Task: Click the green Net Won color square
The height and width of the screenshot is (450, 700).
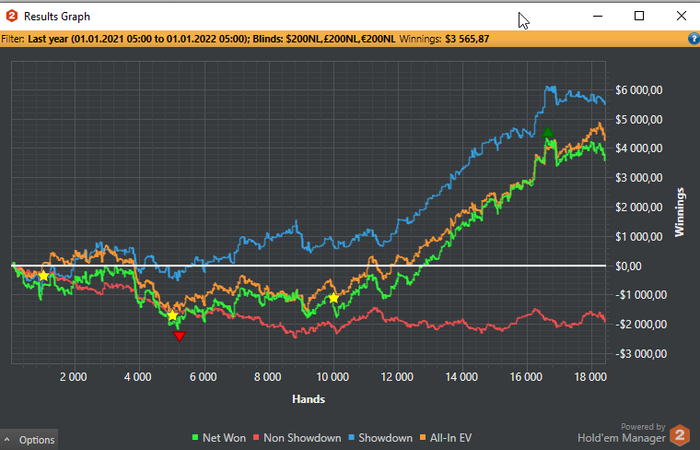Action: coord(195,438)
